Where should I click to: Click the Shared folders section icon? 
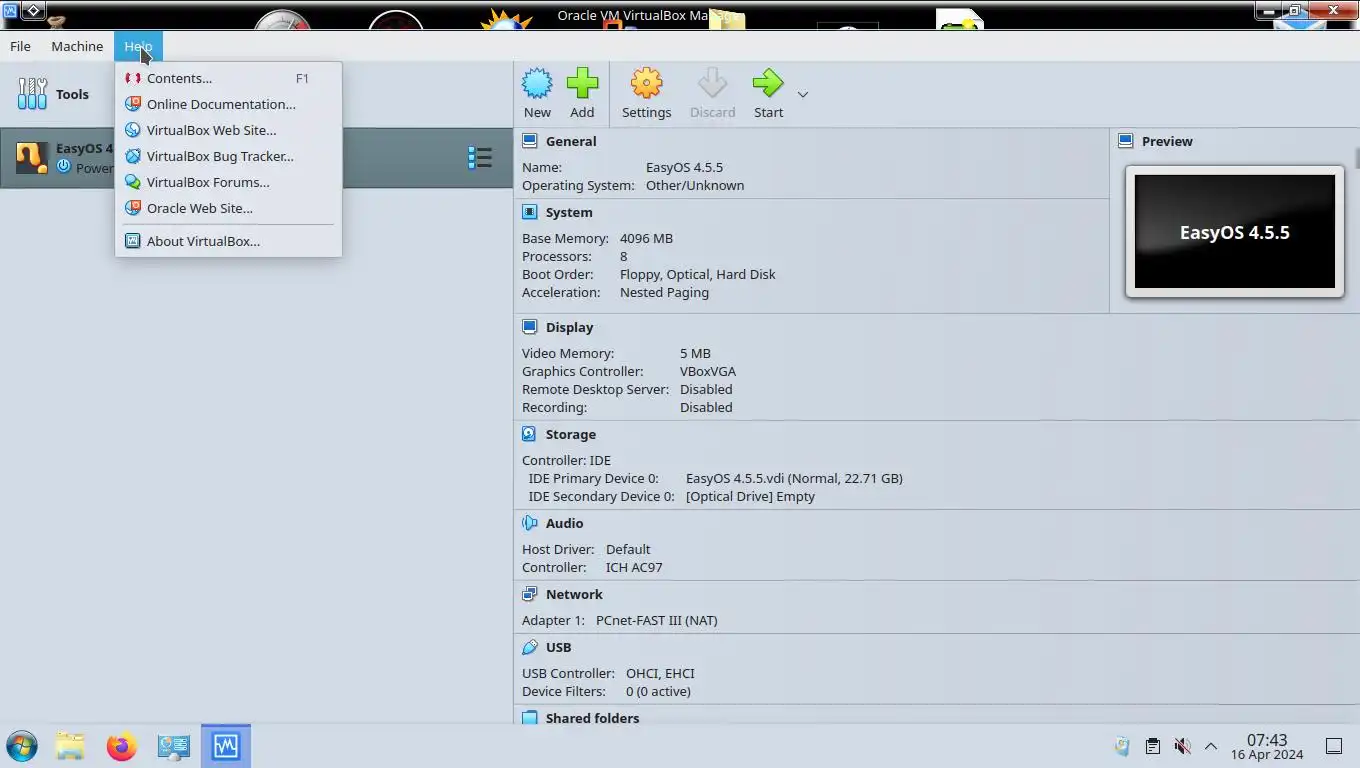coord(529,718)
